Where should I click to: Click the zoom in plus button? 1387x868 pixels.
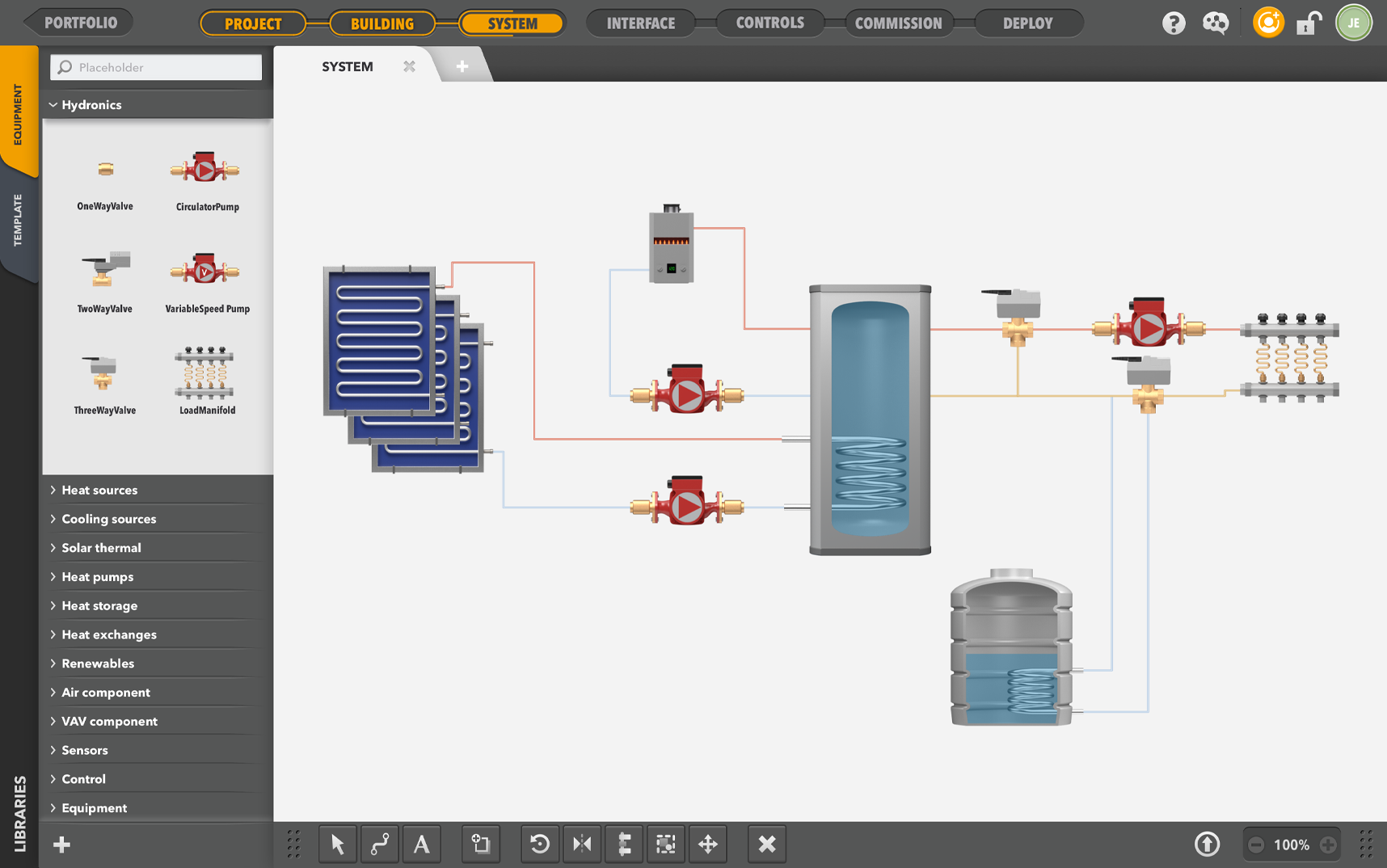1327,845
